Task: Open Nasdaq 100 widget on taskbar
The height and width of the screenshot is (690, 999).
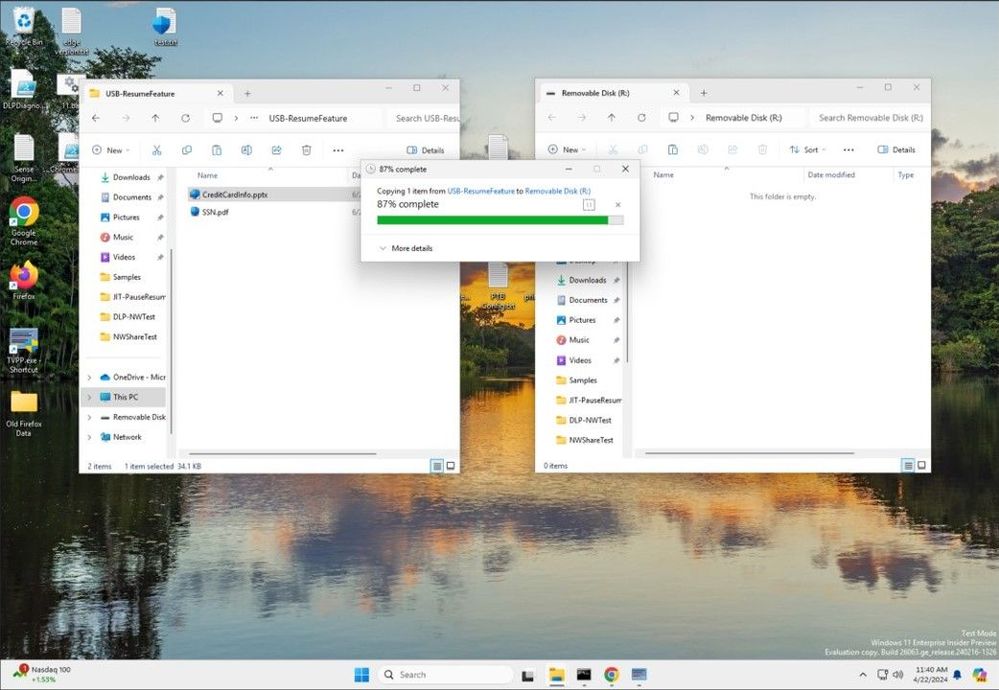Action: pos(42,674)
